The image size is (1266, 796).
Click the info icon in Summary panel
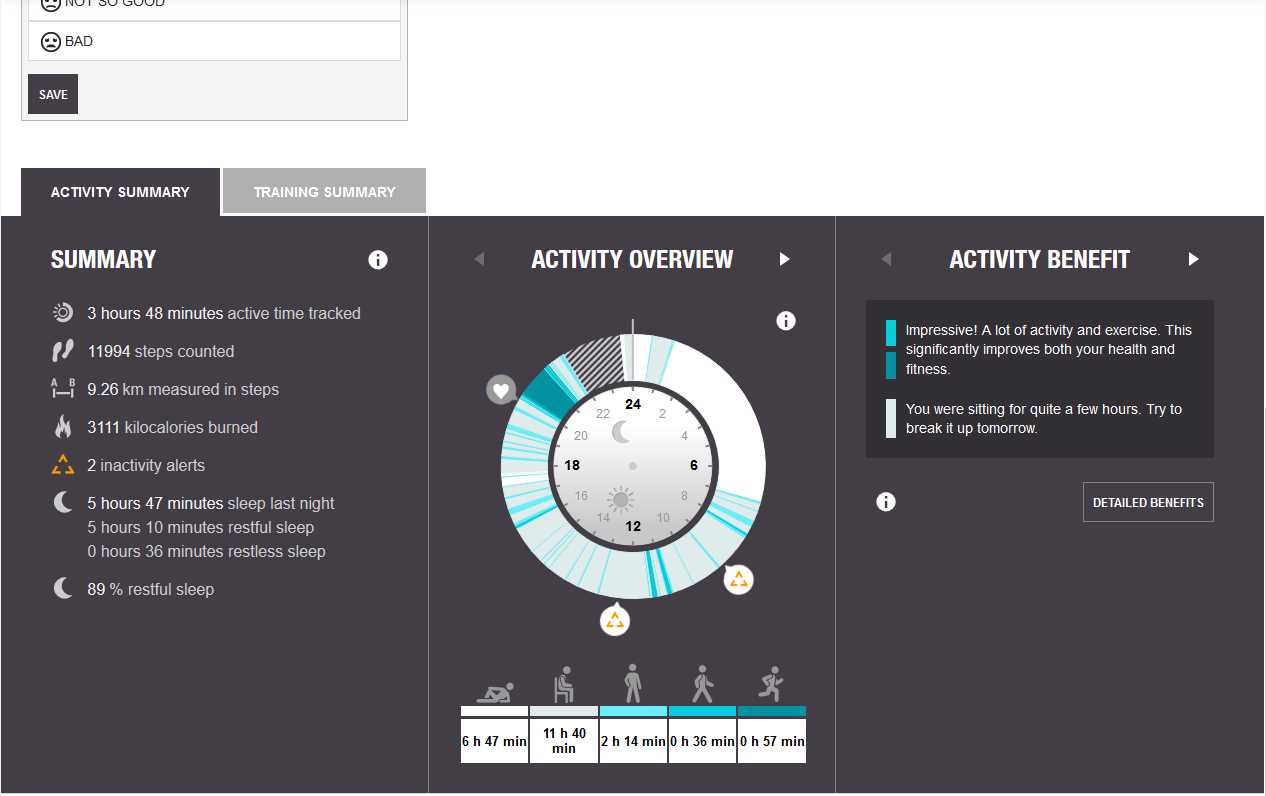click(378, 260)
